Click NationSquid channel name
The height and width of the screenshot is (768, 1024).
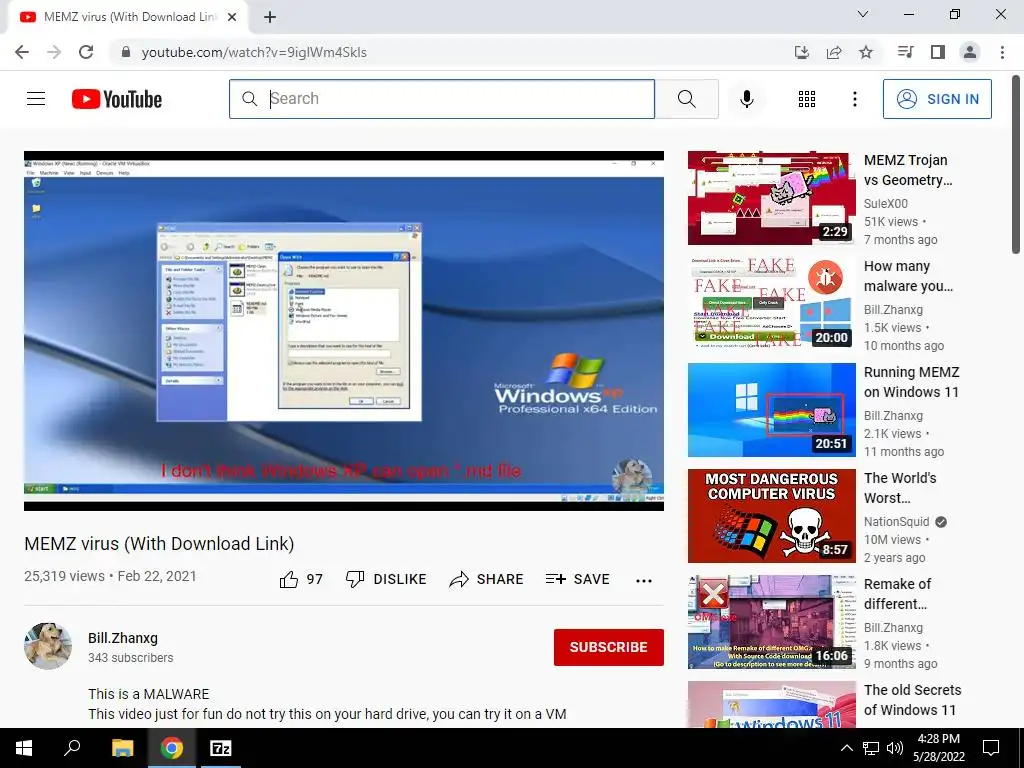(896, 522)
